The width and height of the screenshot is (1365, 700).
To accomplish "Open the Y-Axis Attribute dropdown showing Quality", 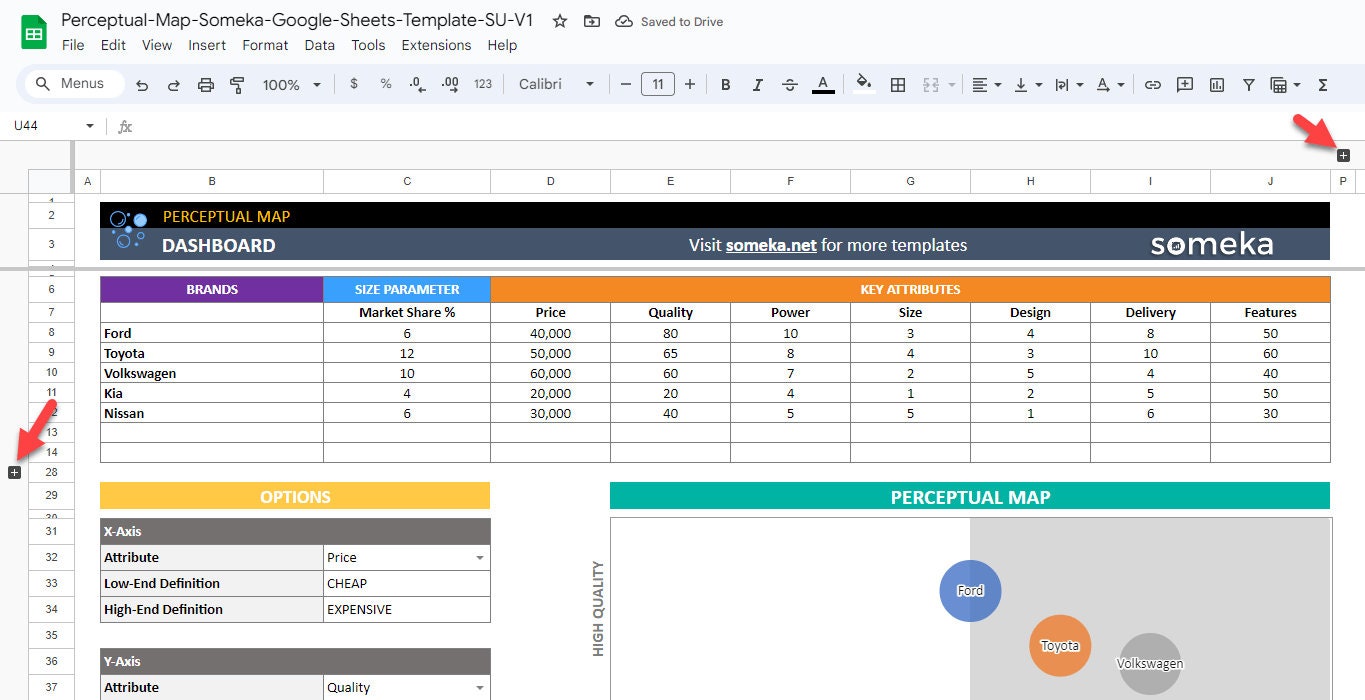I will coord(479,687).
